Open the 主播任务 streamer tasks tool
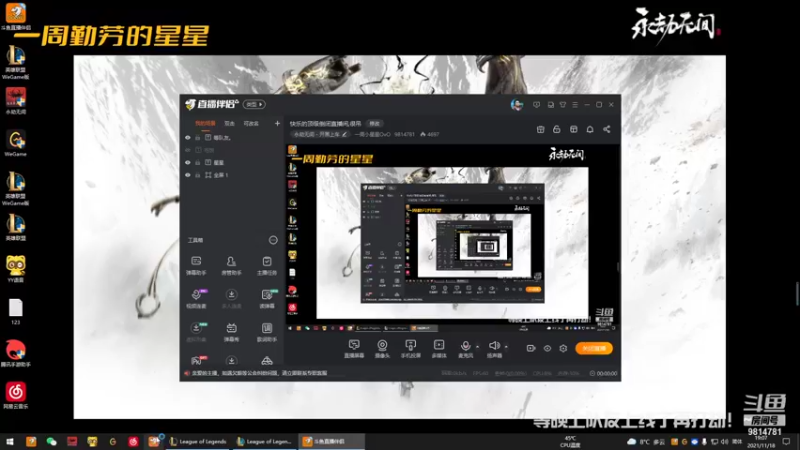Screen dimensions: 800x450 pos(267,266)
